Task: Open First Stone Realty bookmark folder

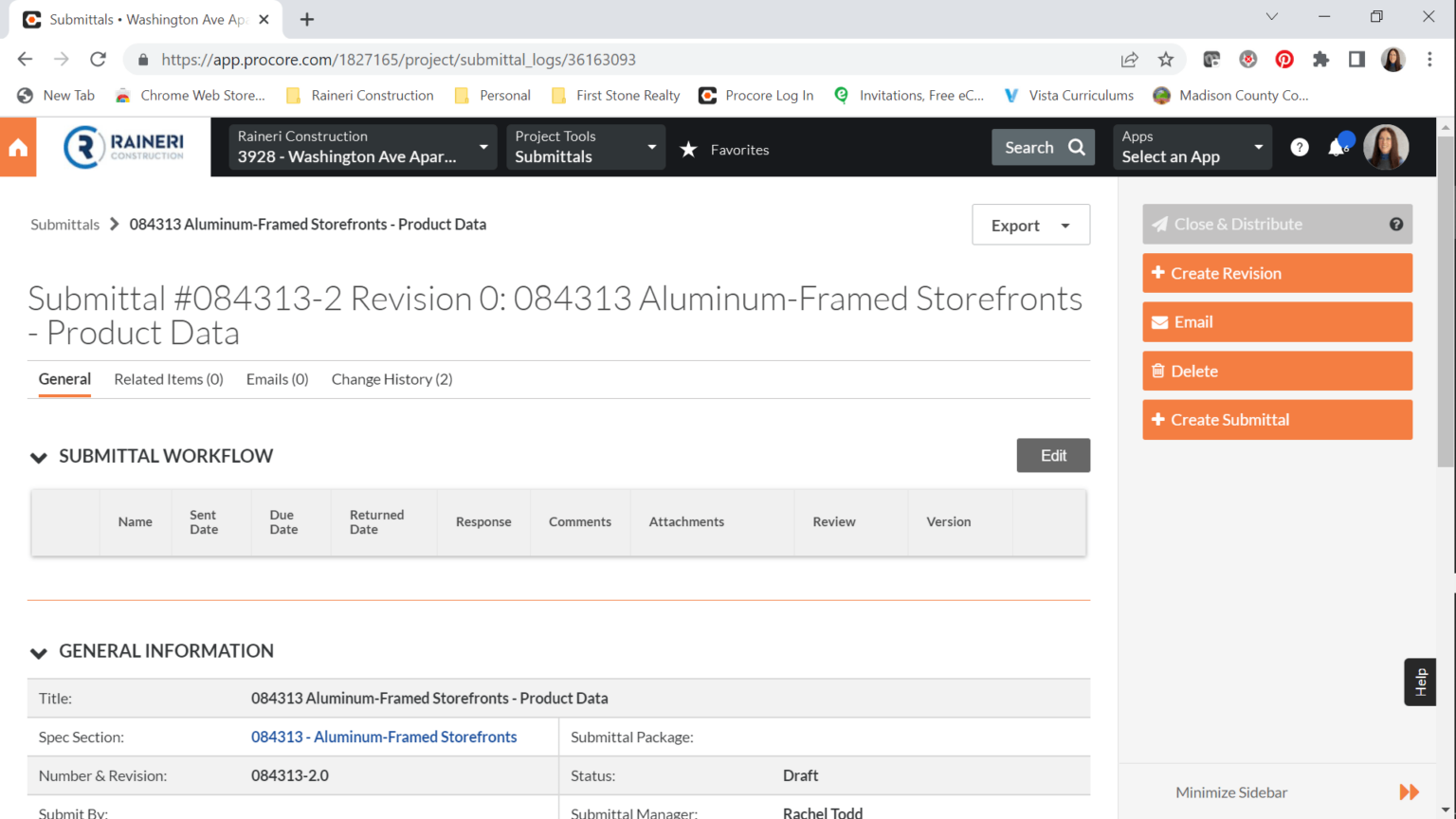Action: tap(615, 96)
